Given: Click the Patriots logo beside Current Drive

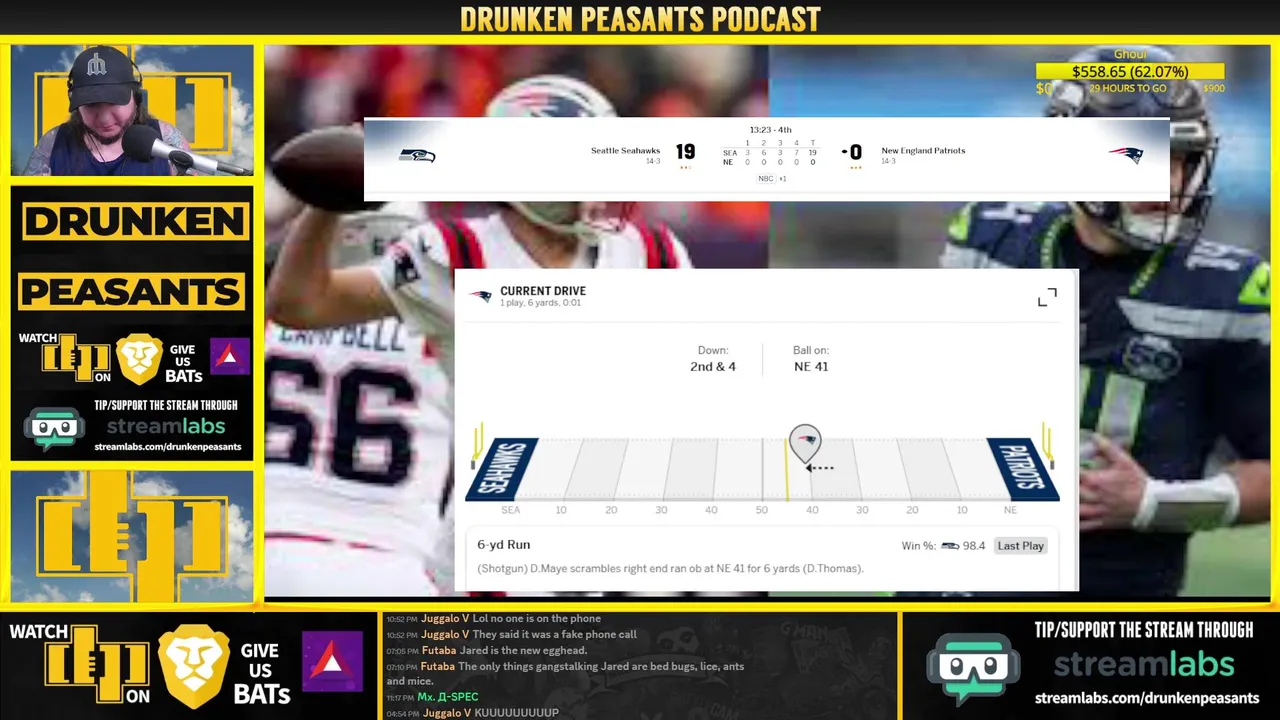Looking at the screenshot, I should [x=481, y=296].
